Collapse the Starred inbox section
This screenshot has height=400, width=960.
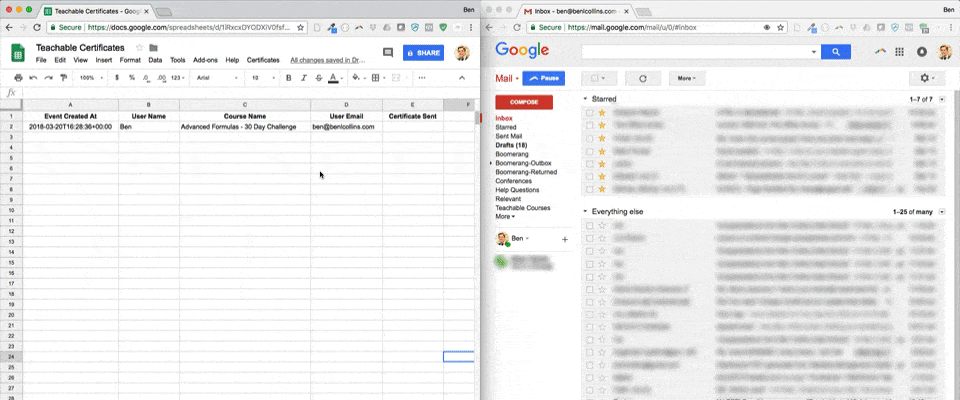tap(585, 99)
